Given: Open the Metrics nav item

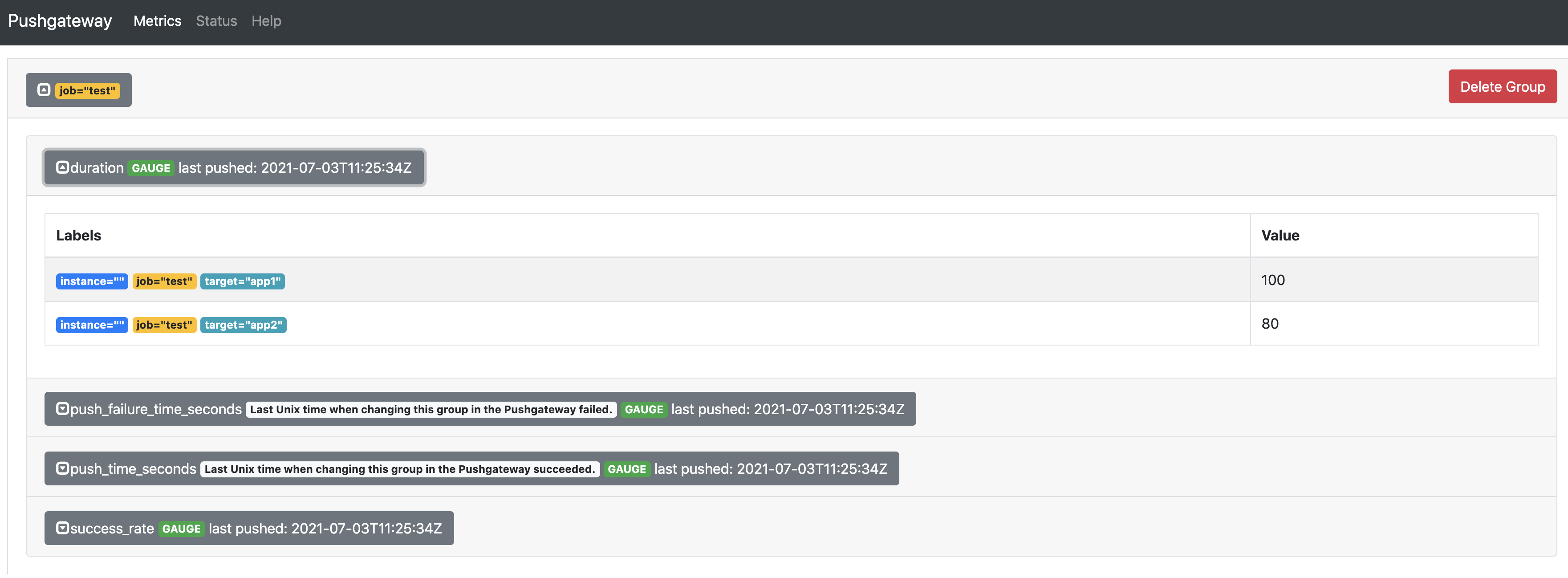Looking at the screenshot, I should click(x=157, y=21).
